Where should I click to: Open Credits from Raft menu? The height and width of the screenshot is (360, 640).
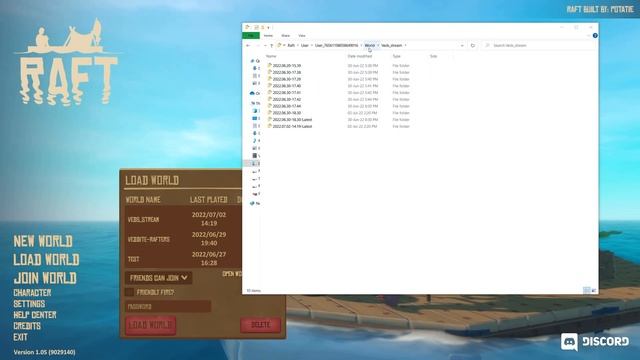(x=27, y=326)
